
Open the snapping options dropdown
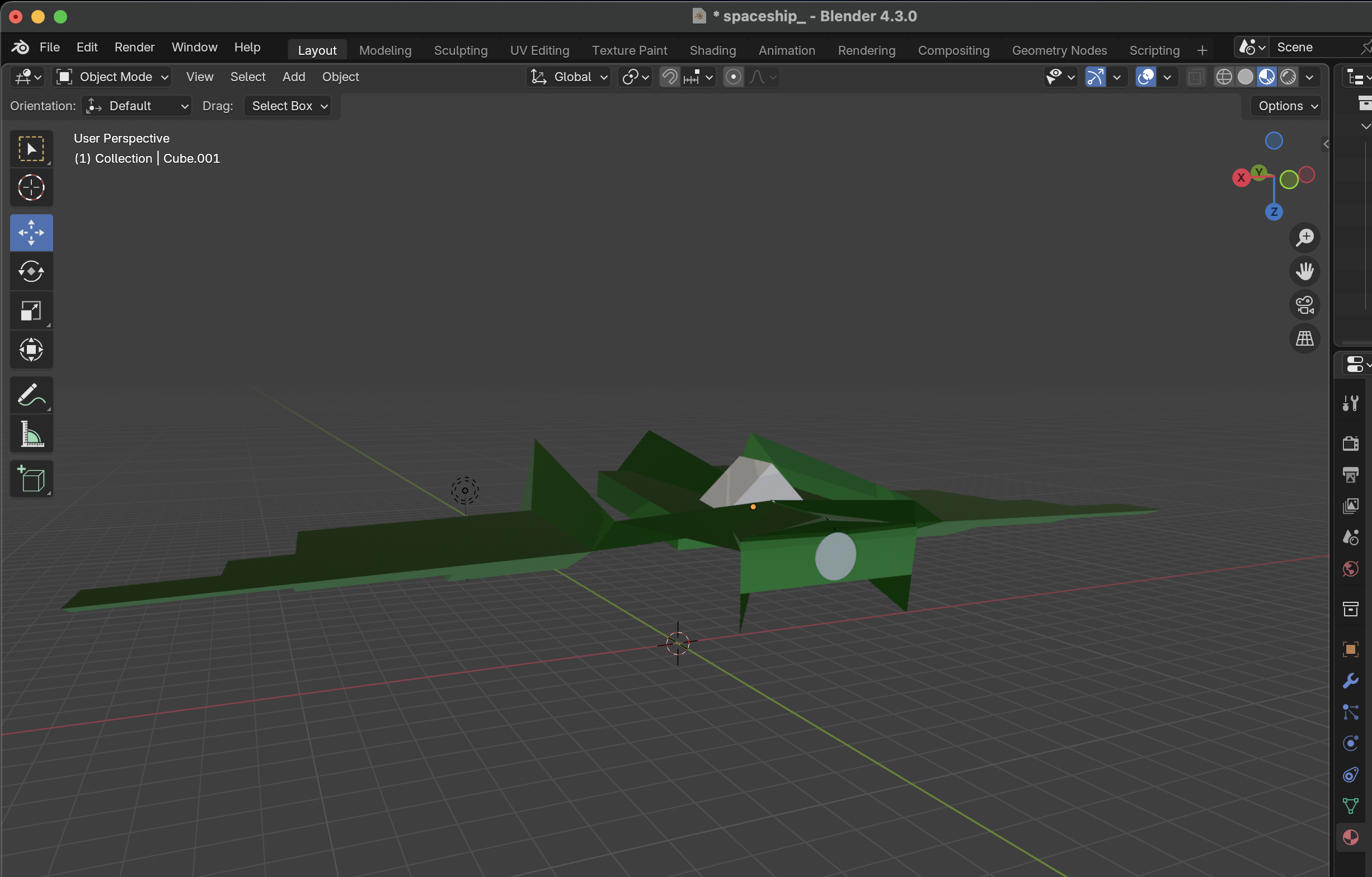pos(698,77)
